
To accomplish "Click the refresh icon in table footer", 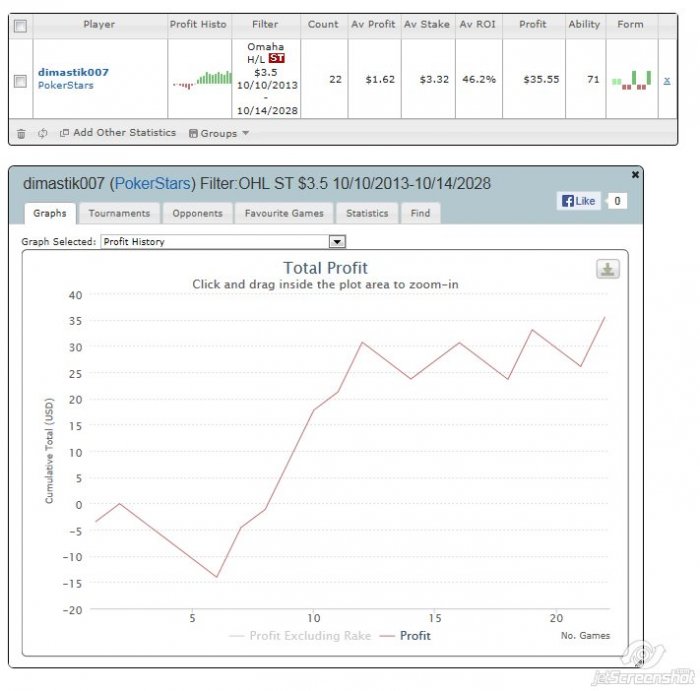I will pyautogui.click(x=42, y=133).
